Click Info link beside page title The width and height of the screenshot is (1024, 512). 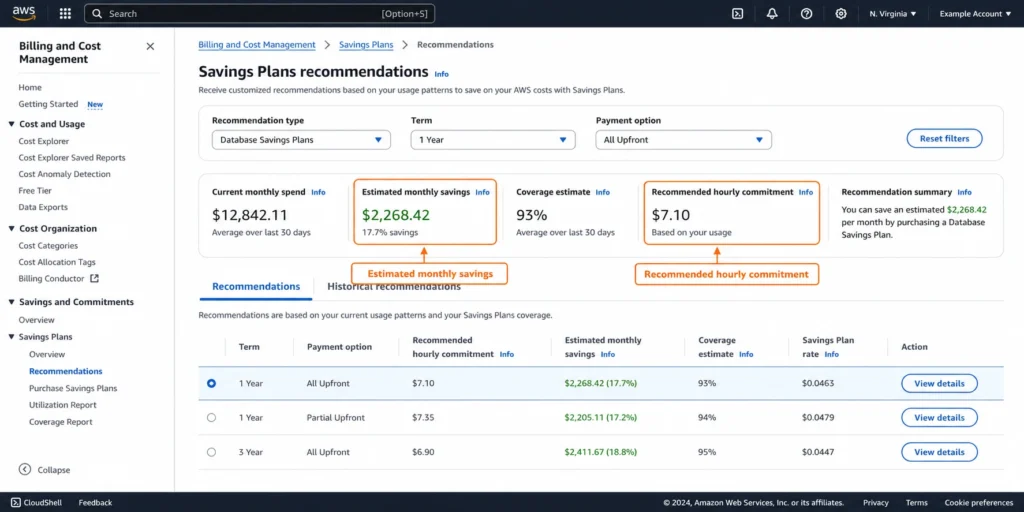click(441, 74)
